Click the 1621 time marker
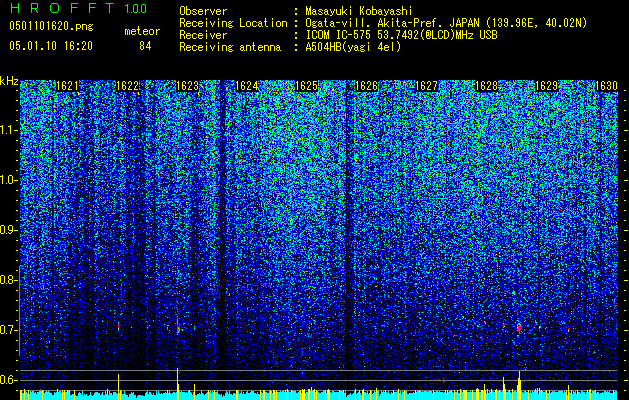Screen dimensions: 629x400 tap(67, 86)
